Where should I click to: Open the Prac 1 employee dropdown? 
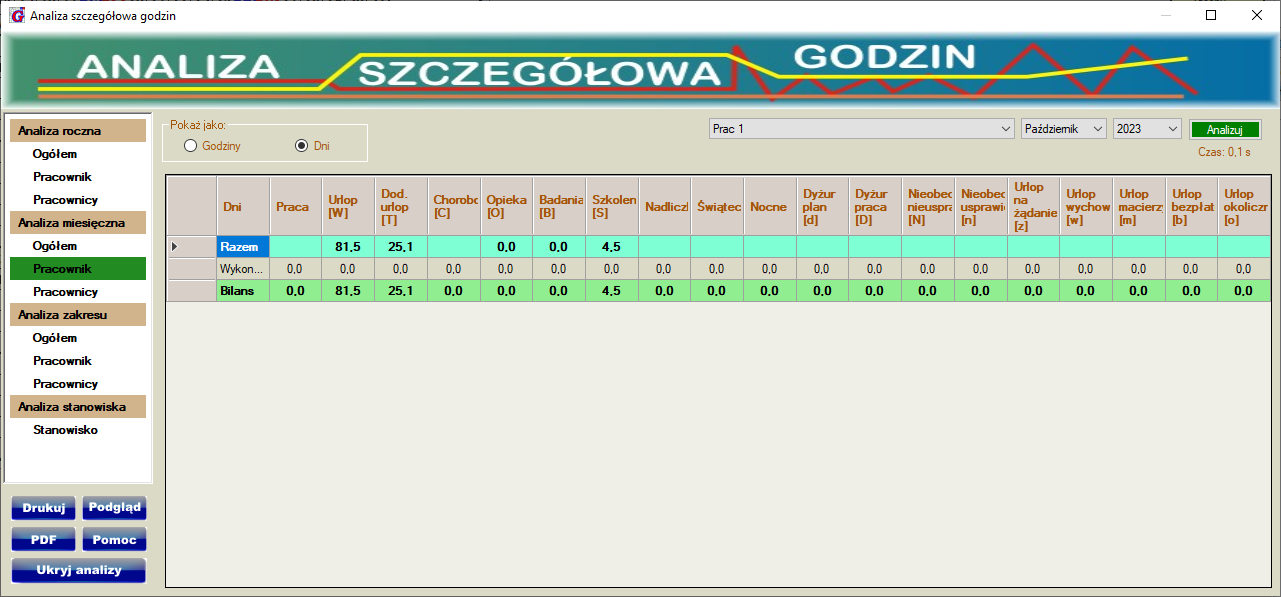861,129
